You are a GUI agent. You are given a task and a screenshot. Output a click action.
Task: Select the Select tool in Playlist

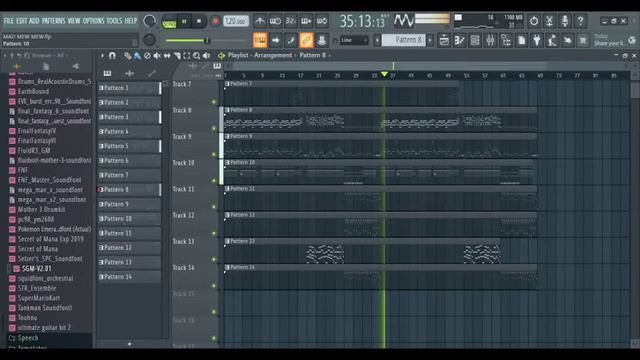[187, 56]
